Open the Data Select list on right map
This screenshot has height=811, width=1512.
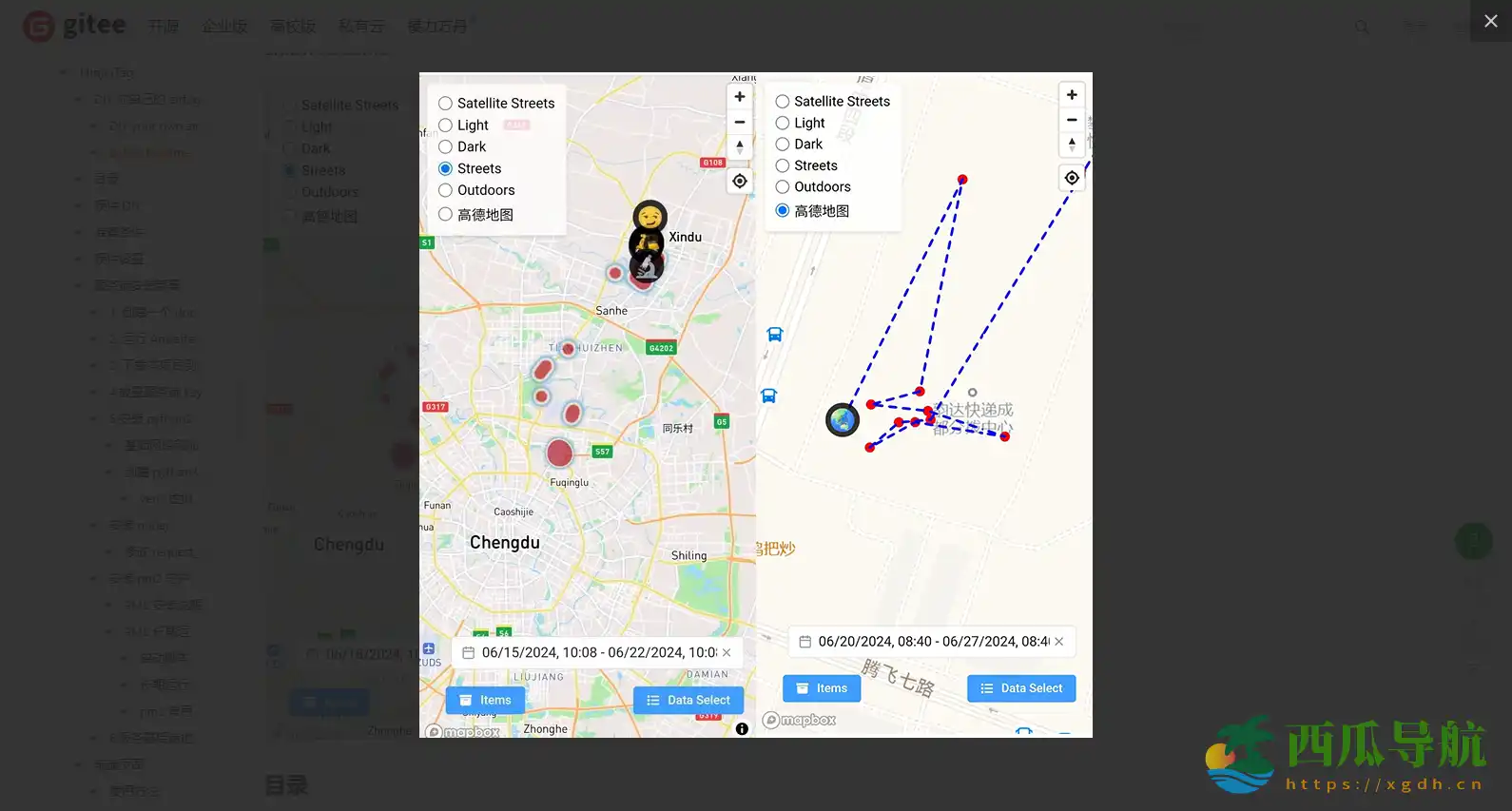tap(1021, 688)
